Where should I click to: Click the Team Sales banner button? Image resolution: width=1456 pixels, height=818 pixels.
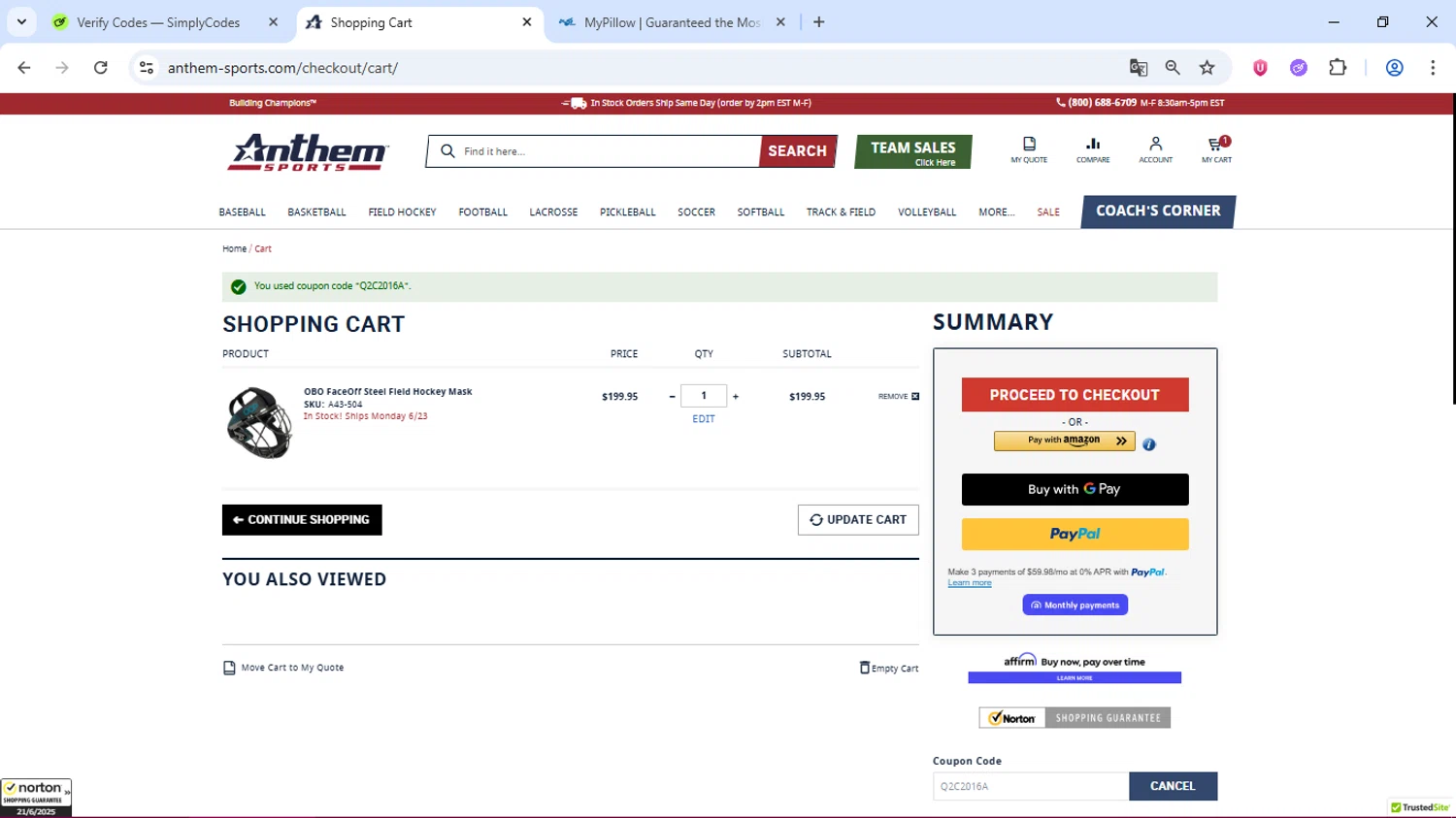(913, 152)
